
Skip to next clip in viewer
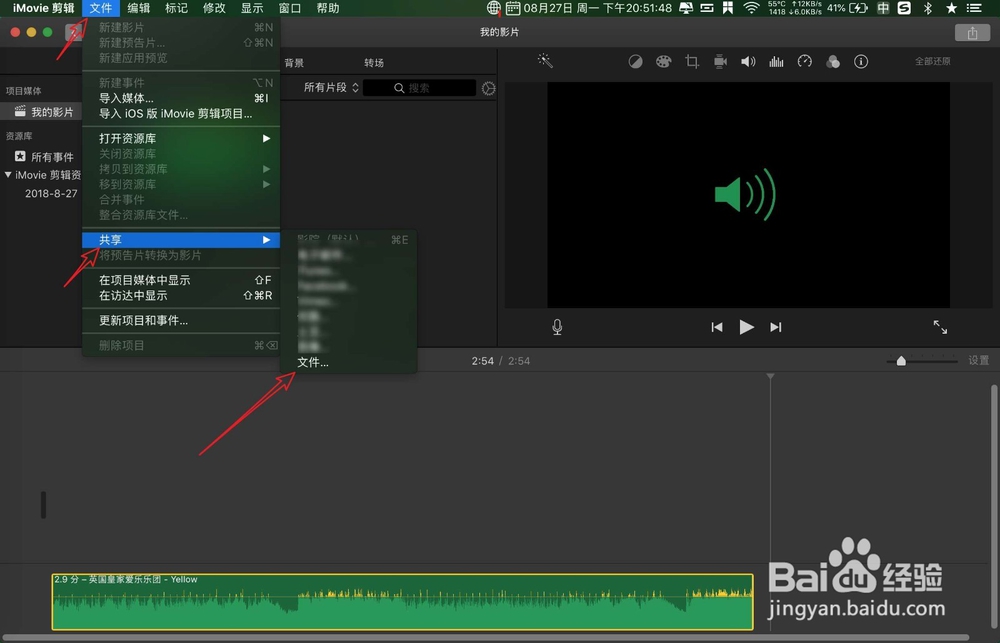click(776, 327)
